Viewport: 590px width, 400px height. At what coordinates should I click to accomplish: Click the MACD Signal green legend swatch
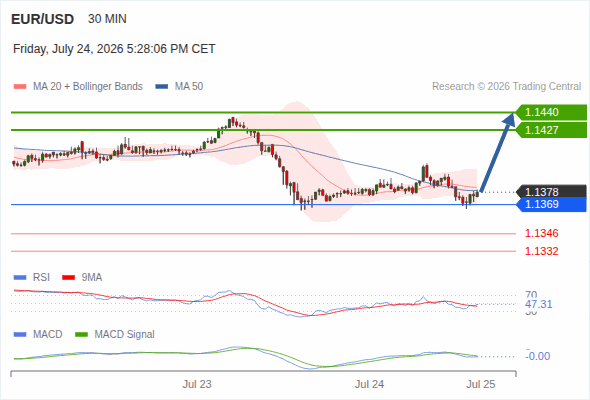click(81, 335)
